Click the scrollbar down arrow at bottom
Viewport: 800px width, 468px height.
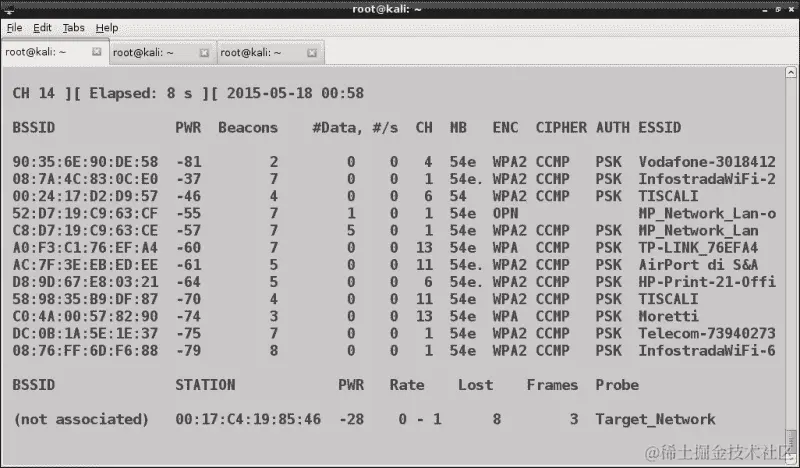pyautogui.click(x=791, y=459)
